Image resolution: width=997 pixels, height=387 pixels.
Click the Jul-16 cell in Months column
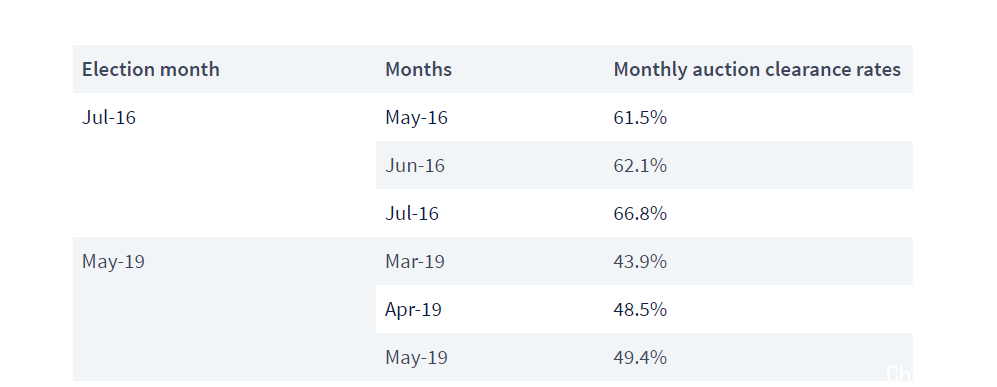pos(412,213)
